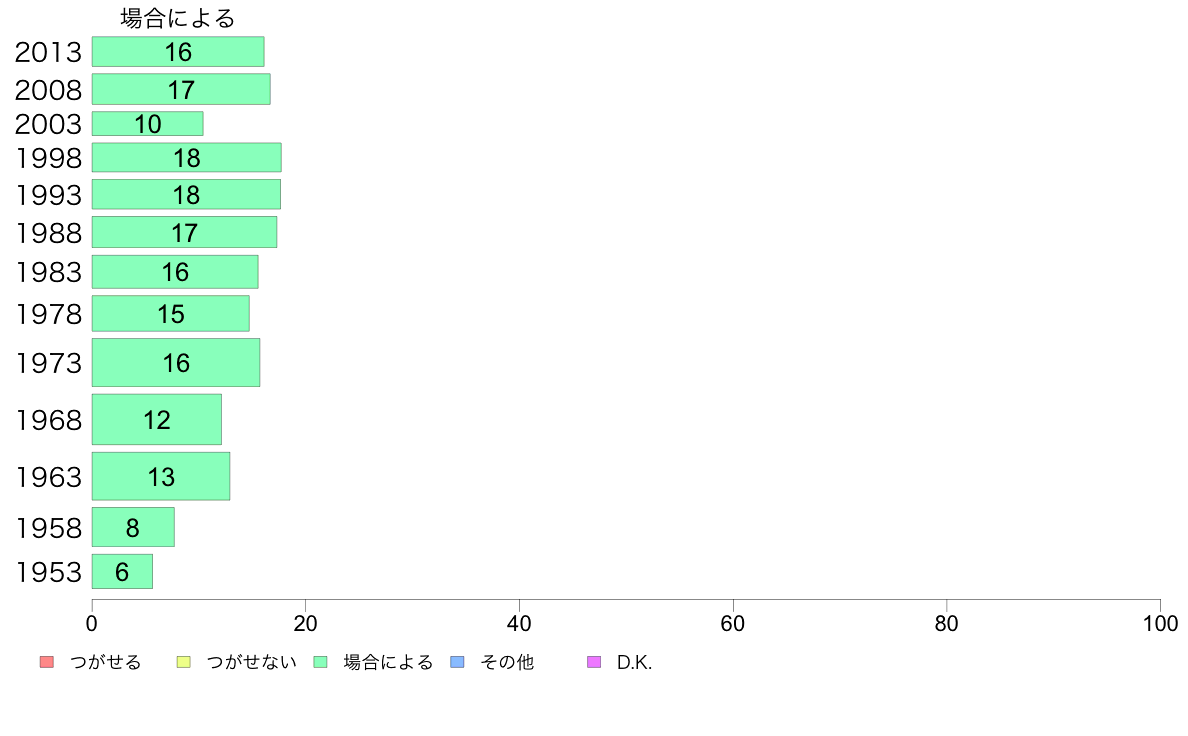
Task: Select the 1953 bar showing 6
Action: 122,572
